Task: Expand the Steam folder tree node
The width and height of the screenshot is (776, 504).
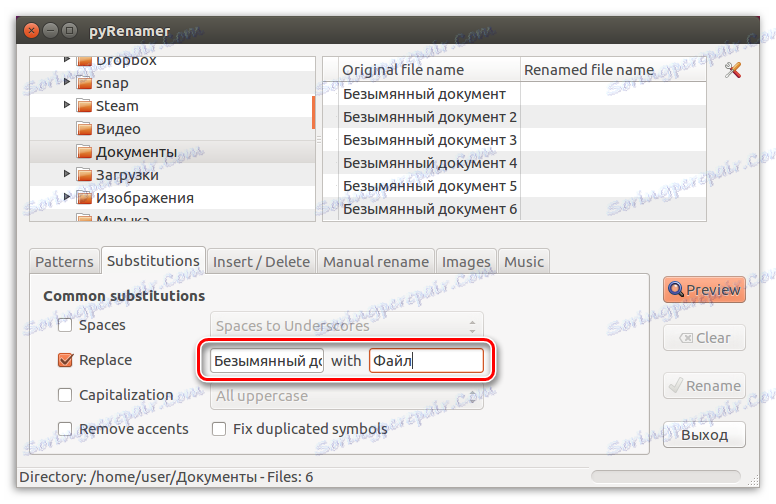Action: (67, 104)
